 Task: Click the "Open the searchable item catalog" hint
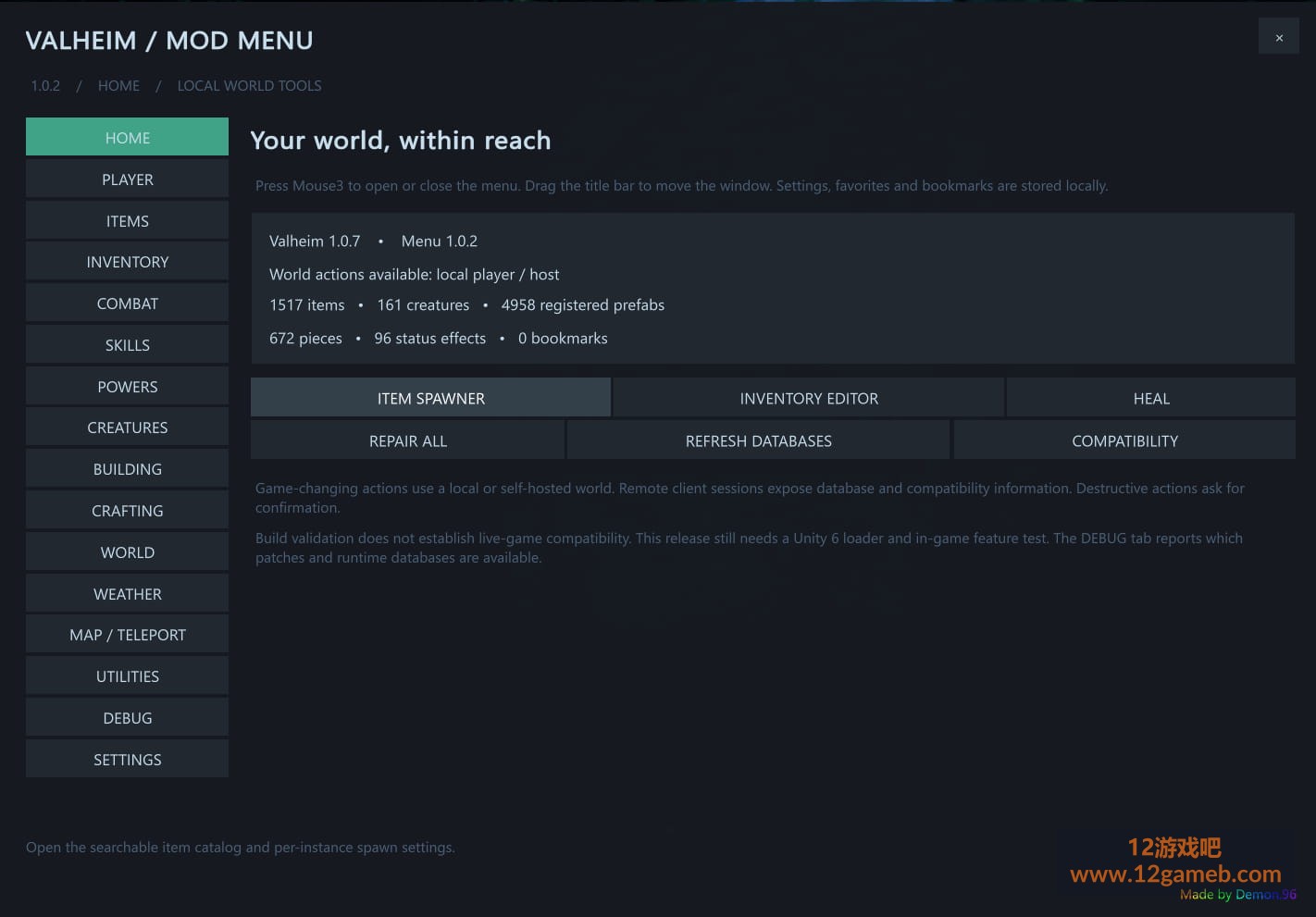click(241, 848)
